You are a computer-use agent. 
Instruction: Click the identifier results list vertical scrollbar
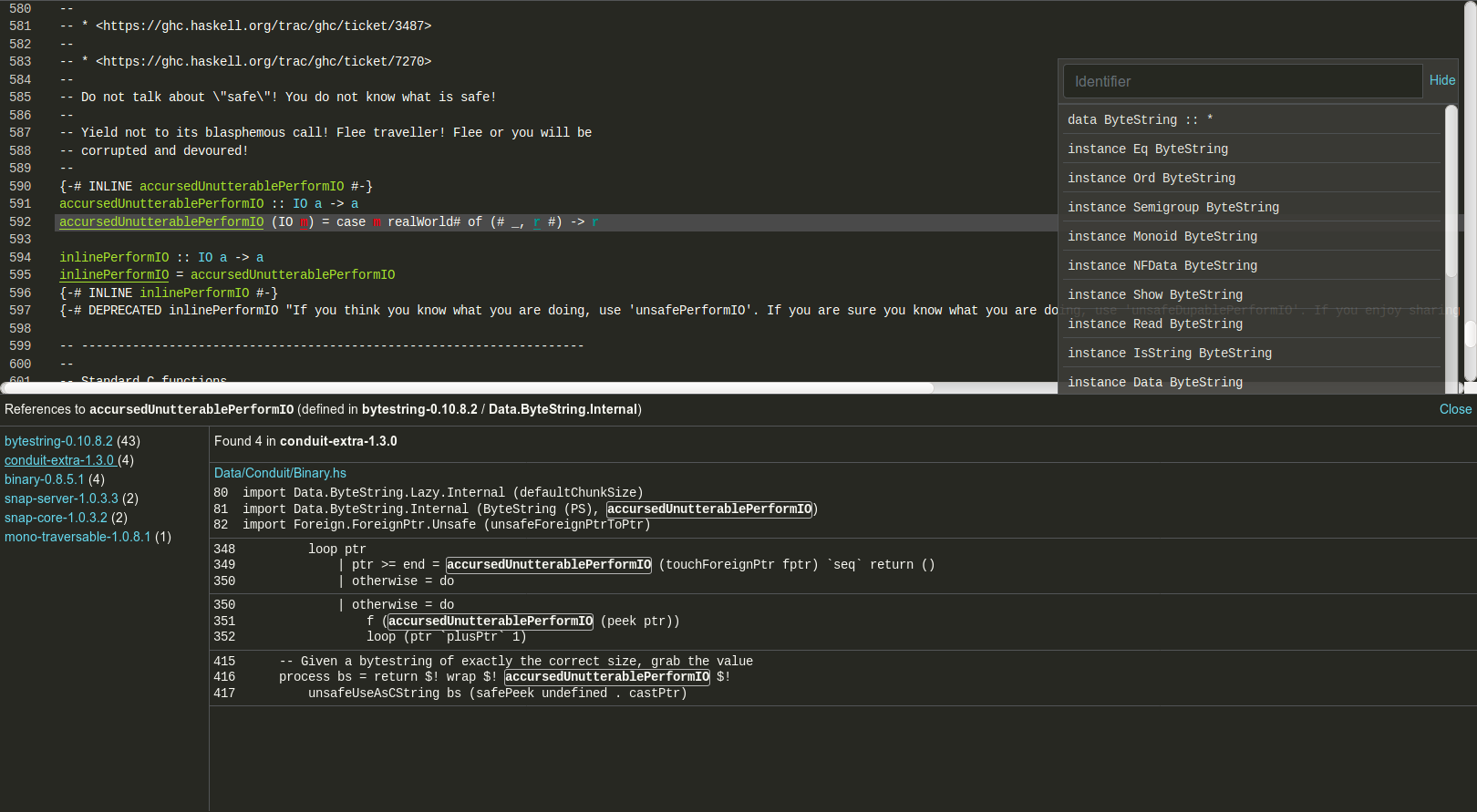tap(1451, 191)
